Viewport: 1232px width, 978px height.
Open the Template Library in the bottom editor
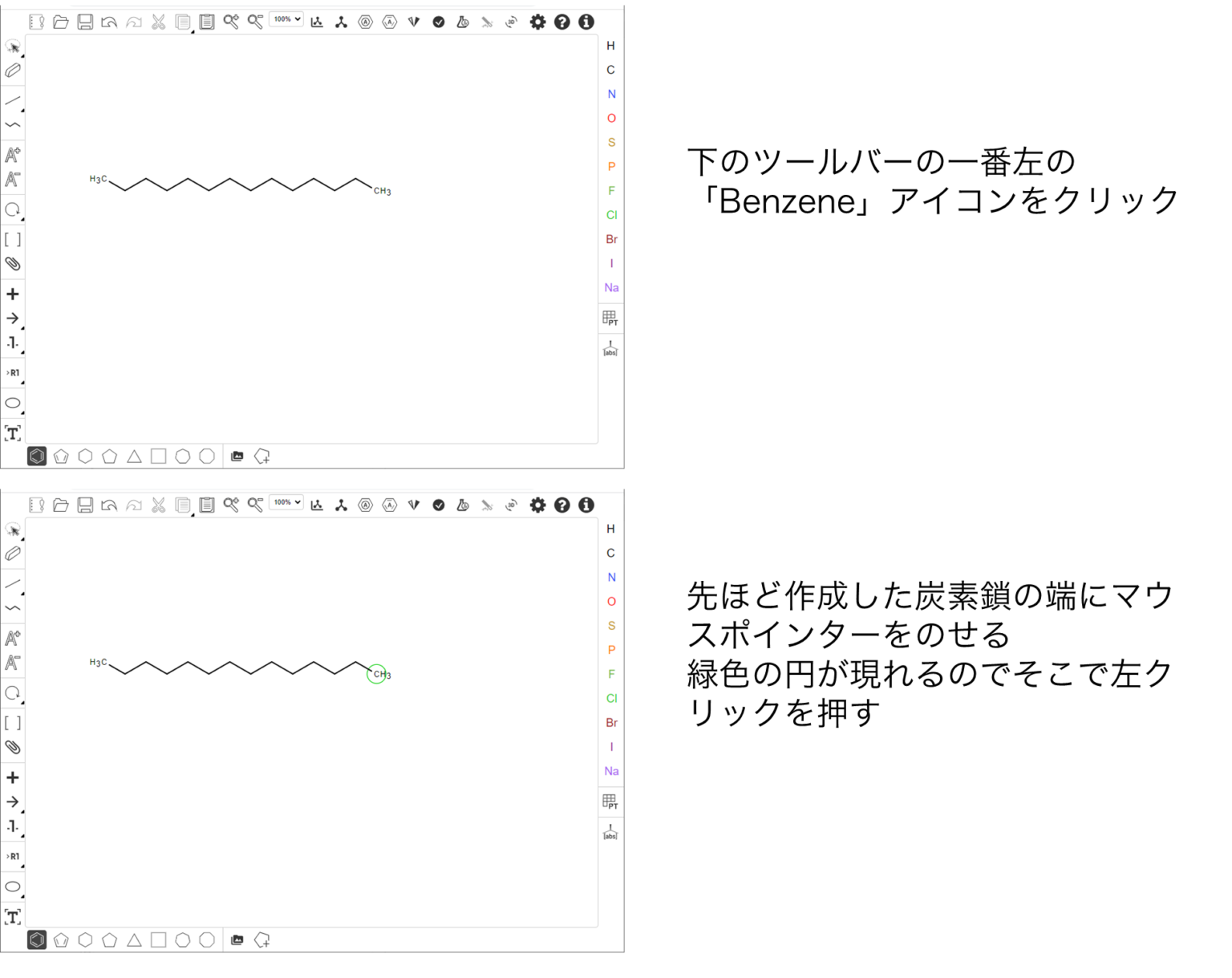(x=237, y=940)
